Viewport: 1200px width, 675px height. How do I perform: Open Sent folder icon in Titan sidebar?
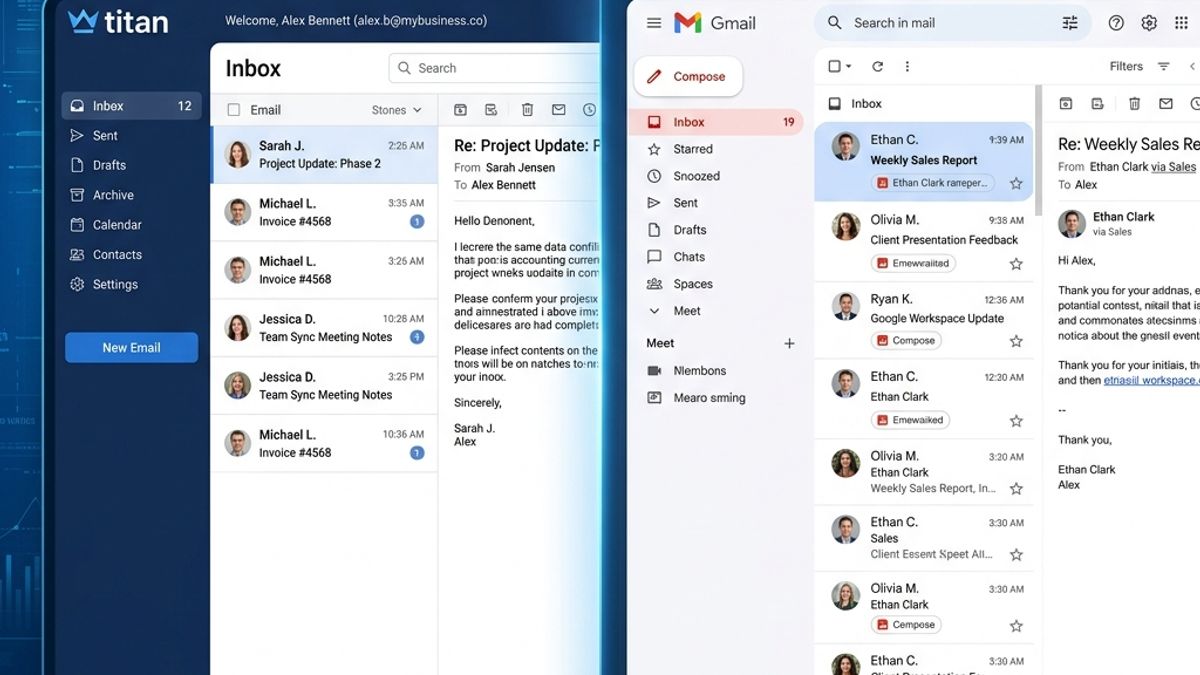(77, 136)
